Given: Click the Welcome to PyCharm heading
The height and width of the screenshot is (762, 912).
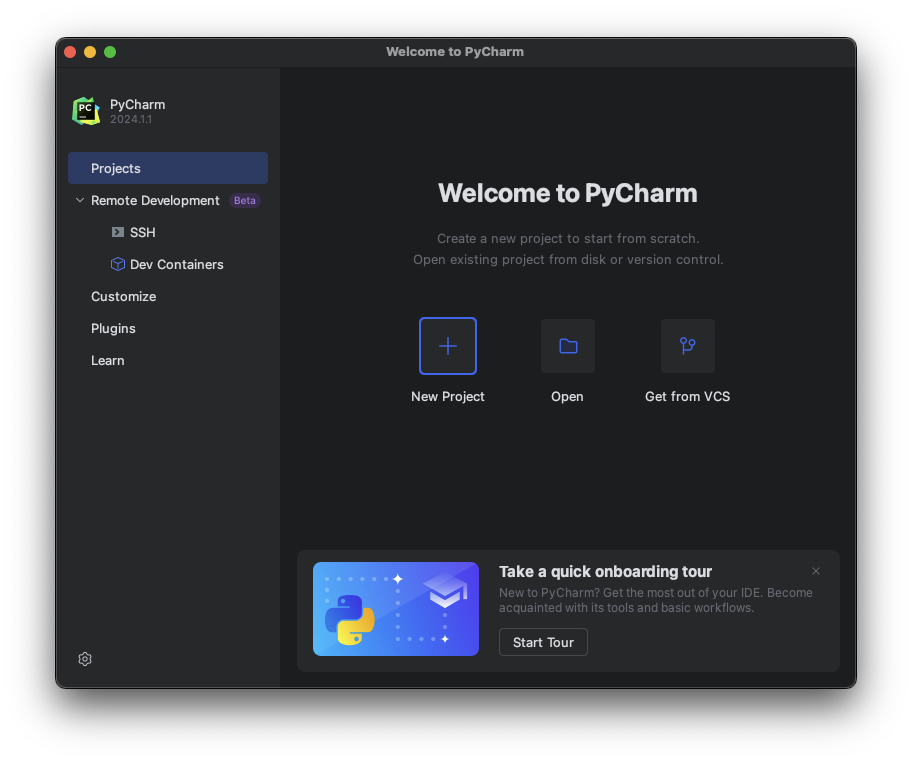Looking at the screenshot, I should coord(568,193).
